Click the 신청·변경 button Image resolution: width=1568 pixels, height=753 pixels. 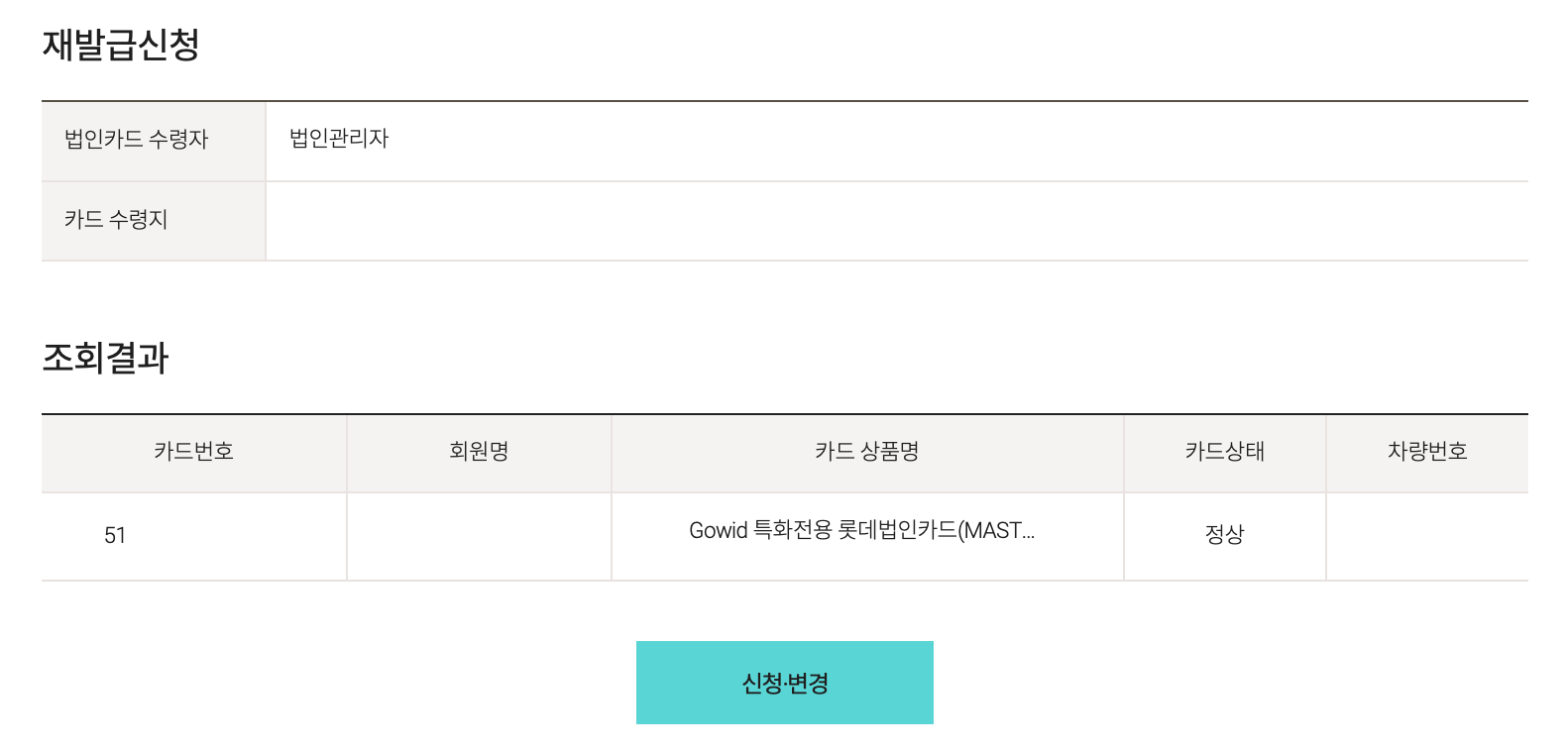784,683
